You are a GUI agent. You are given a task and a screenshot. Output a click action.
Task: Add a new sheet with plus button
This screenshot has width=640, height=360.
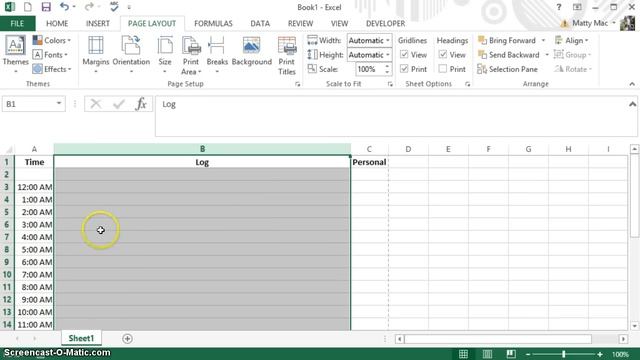(127, 338)
